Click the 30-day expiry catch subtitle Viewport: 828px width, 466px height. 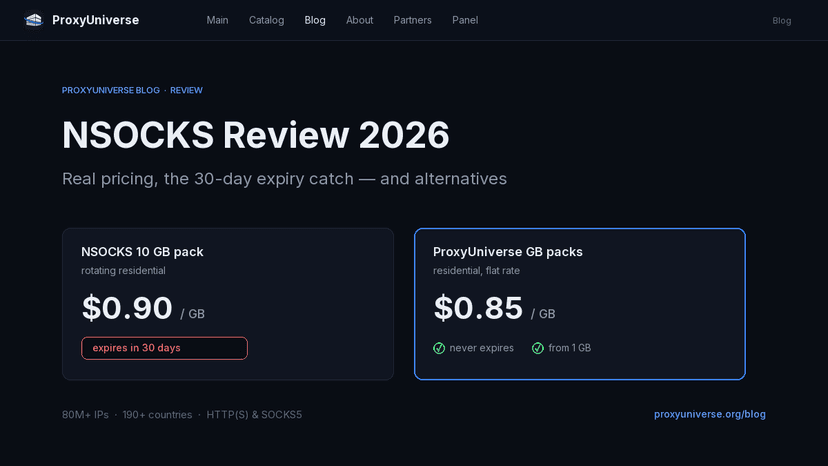(x=285, y=179)
